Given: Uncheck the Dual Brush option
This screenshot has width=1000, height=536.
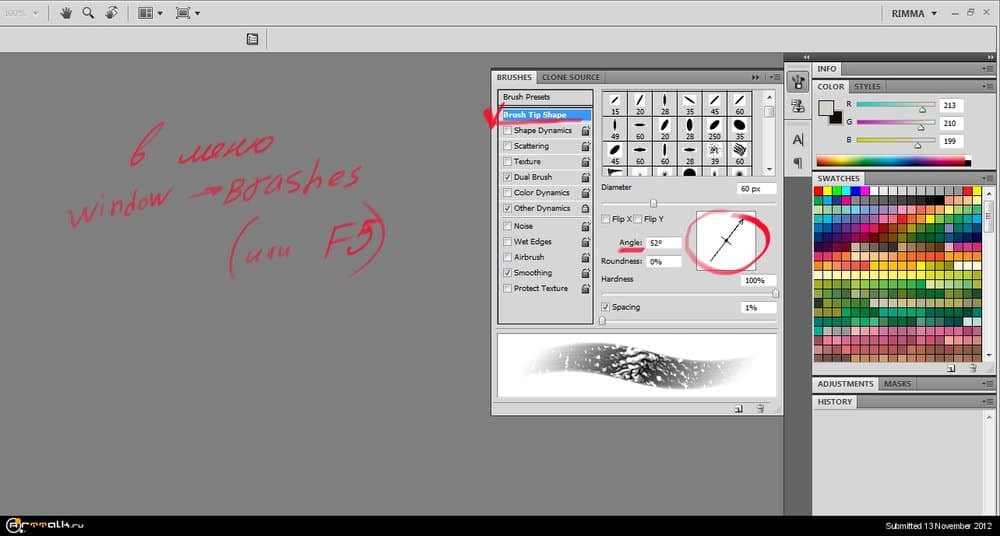Looking at the screenshot, I should pos(508,177).
